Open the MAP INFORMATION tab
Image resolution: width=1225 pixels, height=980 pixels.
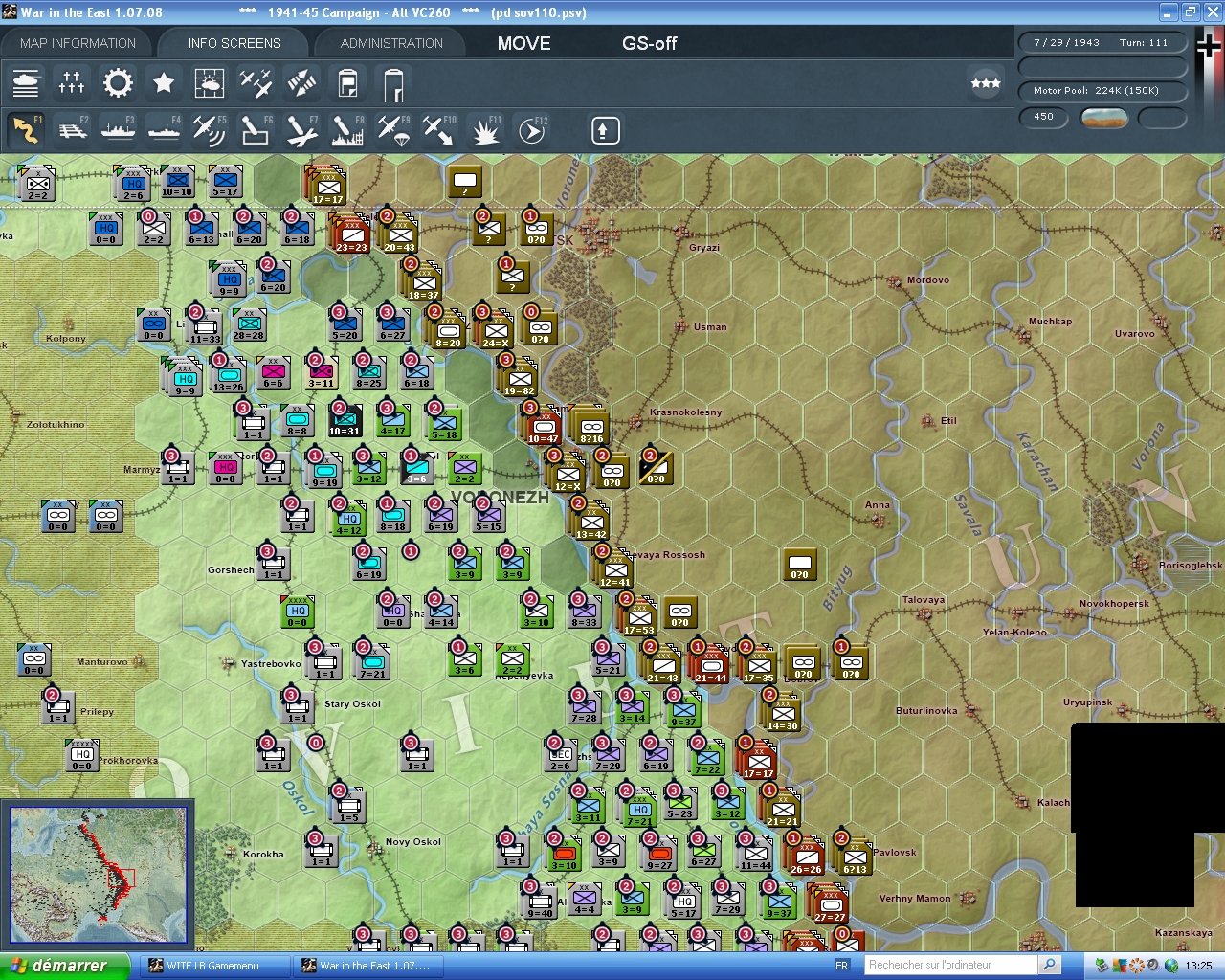pyautogui.click(x=78, y=43)
